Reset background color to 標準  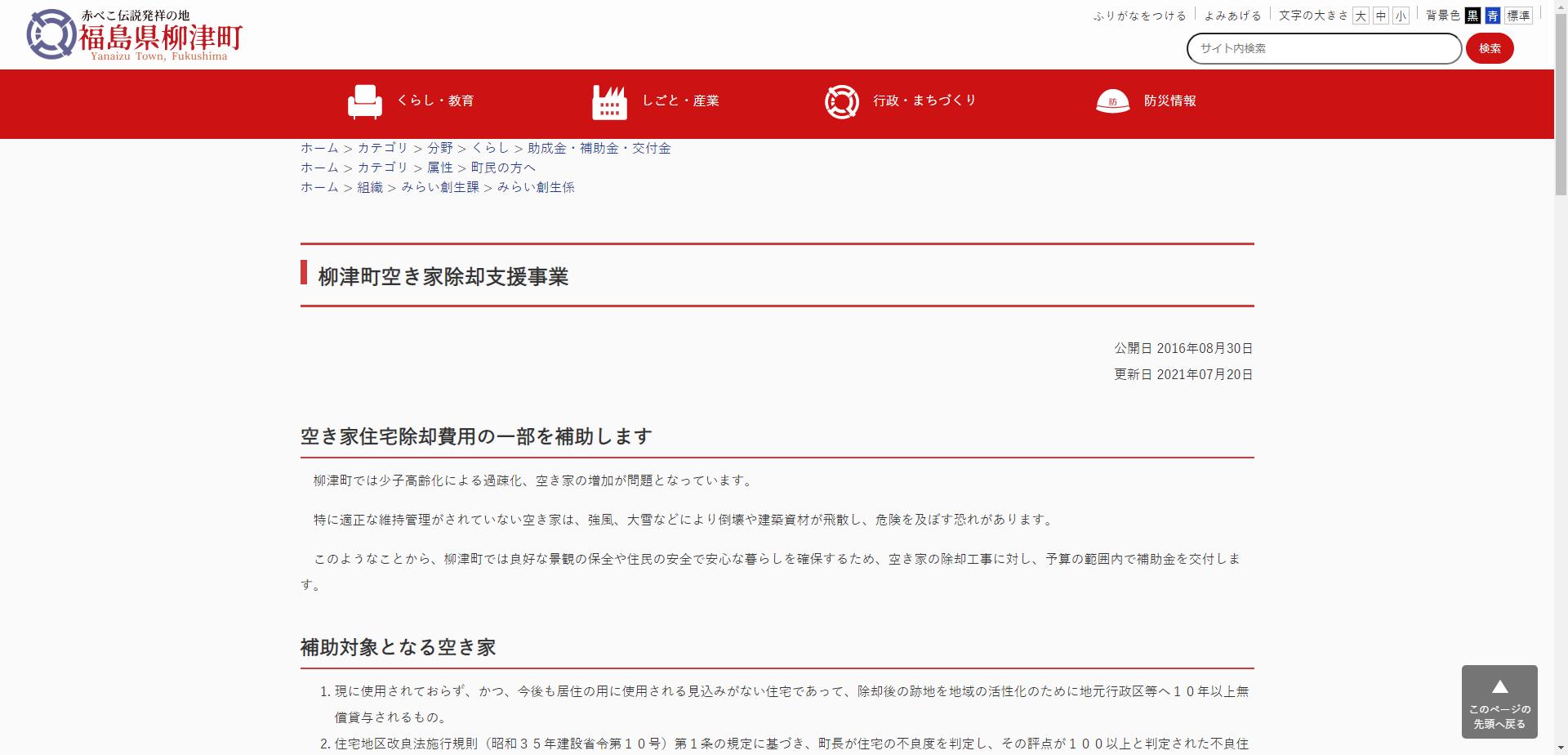point(1518,16)
